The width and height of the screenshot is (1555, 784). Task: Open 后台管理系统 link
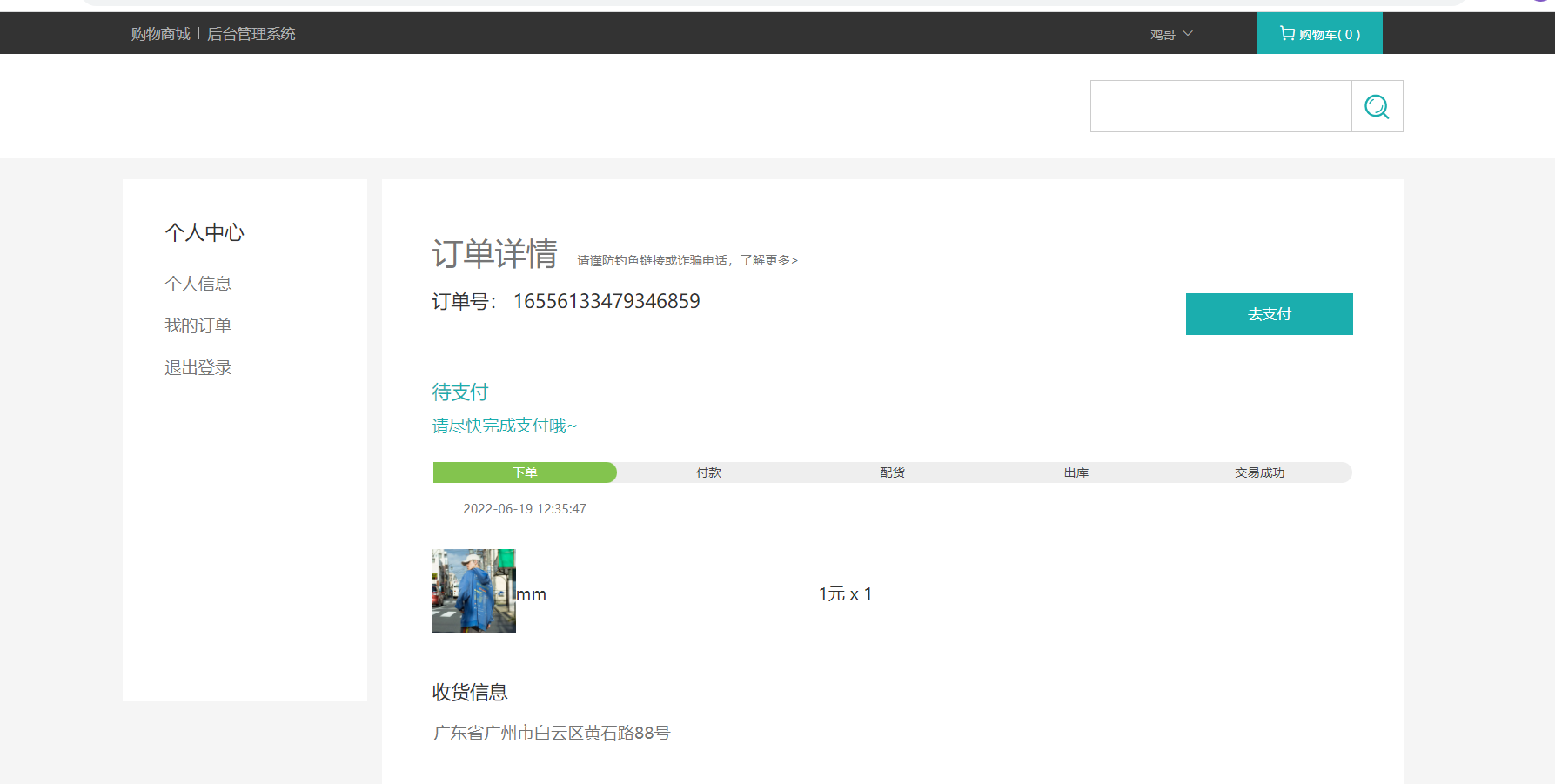(x=251, y=34)
